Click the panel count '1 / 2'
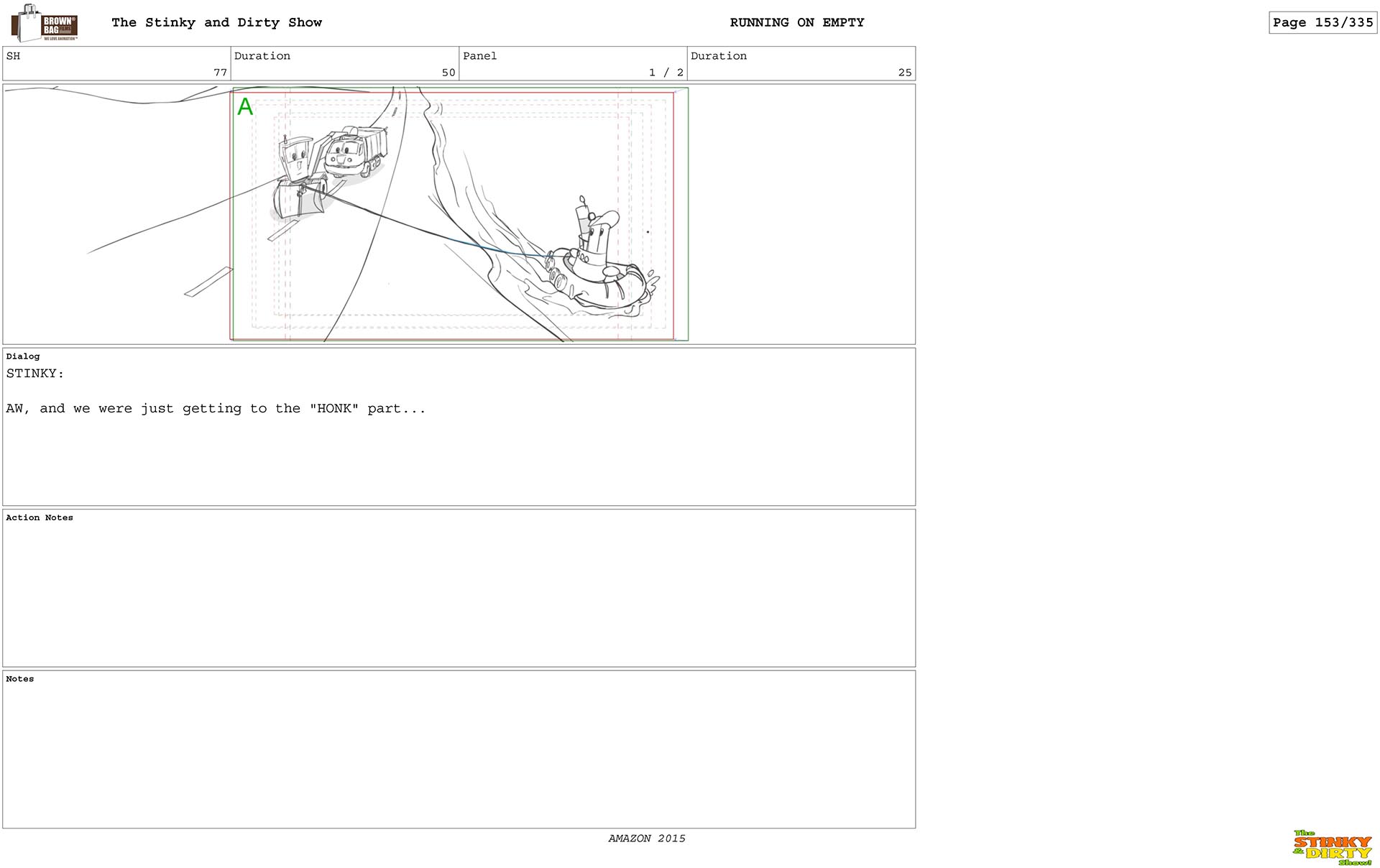 [666, 73]
